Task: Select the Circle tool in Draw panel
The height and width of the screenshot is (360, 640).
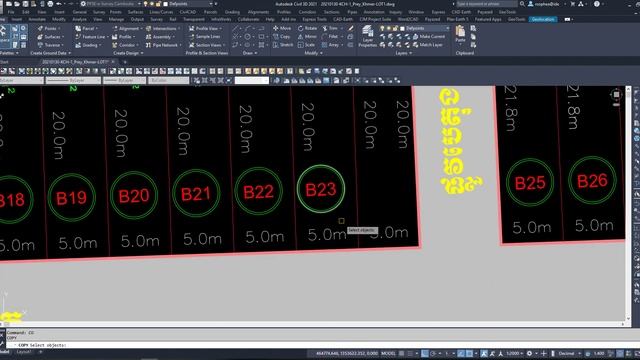Action: 248,36
